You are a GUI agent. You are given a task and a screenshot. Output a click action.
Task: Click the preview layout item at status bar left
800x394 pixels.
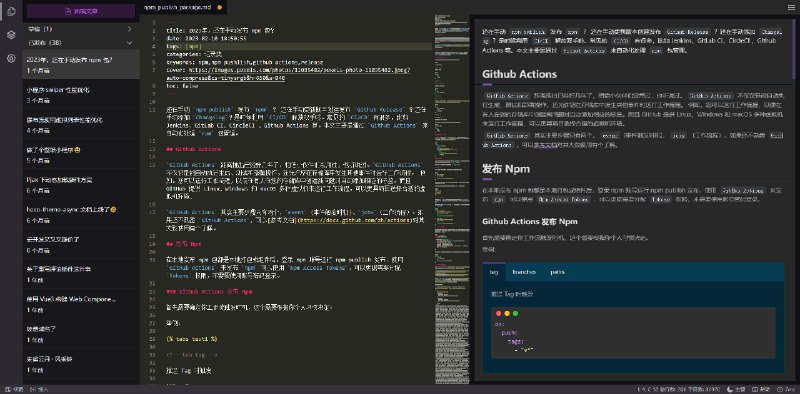14,389
